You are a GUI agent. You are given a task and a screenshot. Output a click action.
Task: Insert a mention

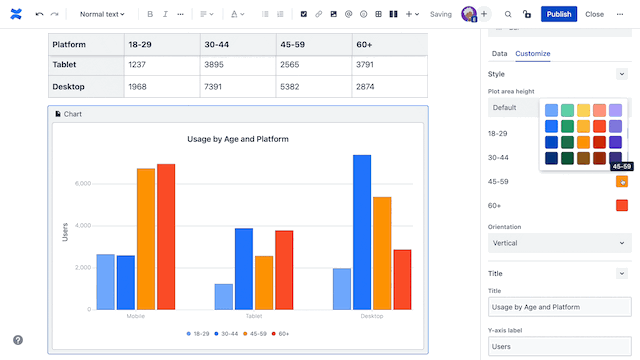[348, 14]
